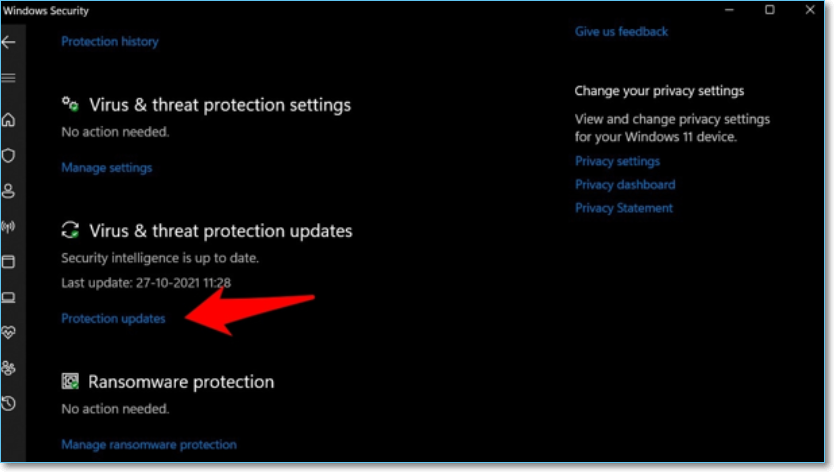834x472 pixels.
Task: Open Firewall & network protection icon
Action: tap(9, 226)
